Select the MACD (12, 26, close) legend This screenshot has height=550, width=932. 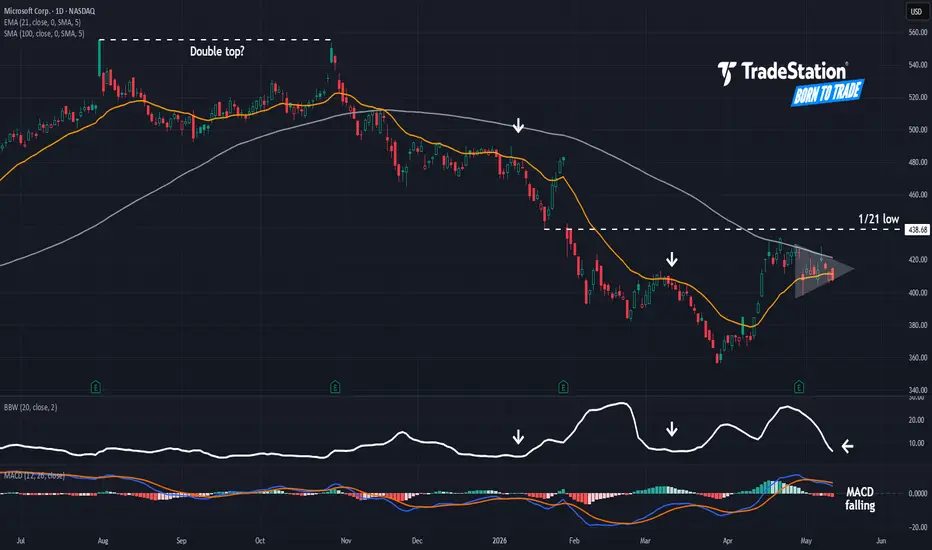coord(34,476)
